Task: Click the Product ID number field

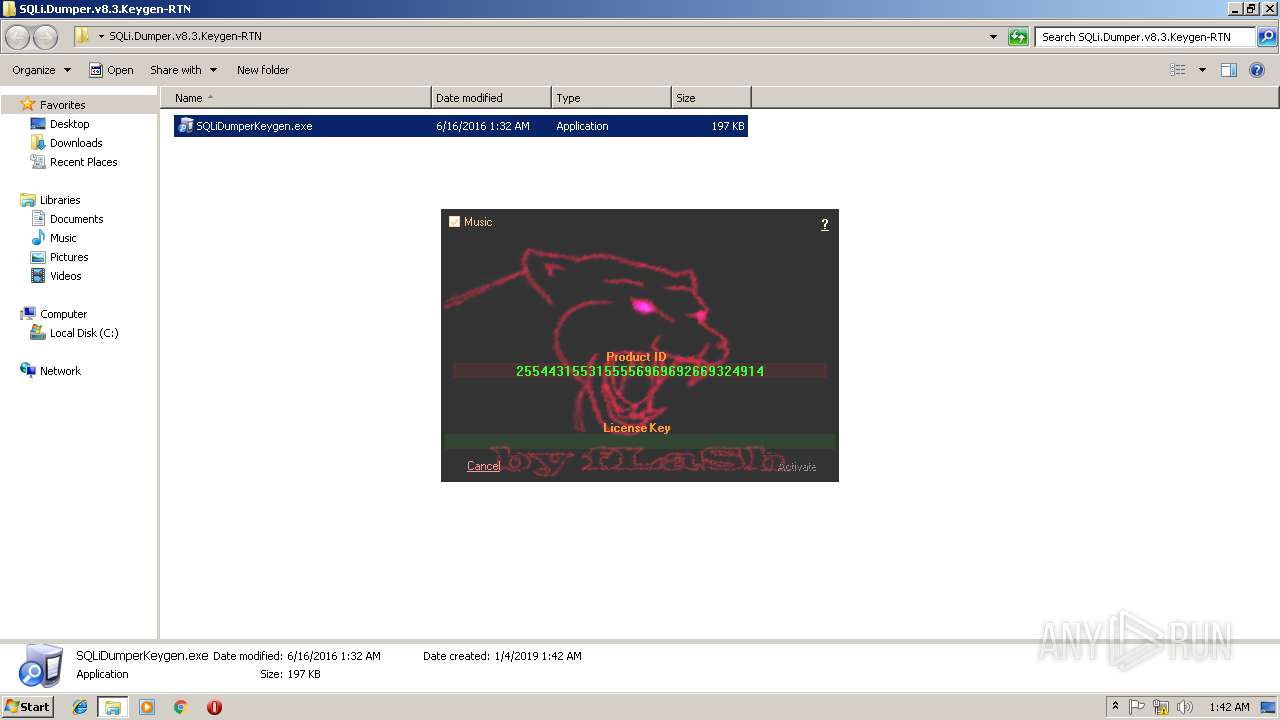Action: click(640, 371)
